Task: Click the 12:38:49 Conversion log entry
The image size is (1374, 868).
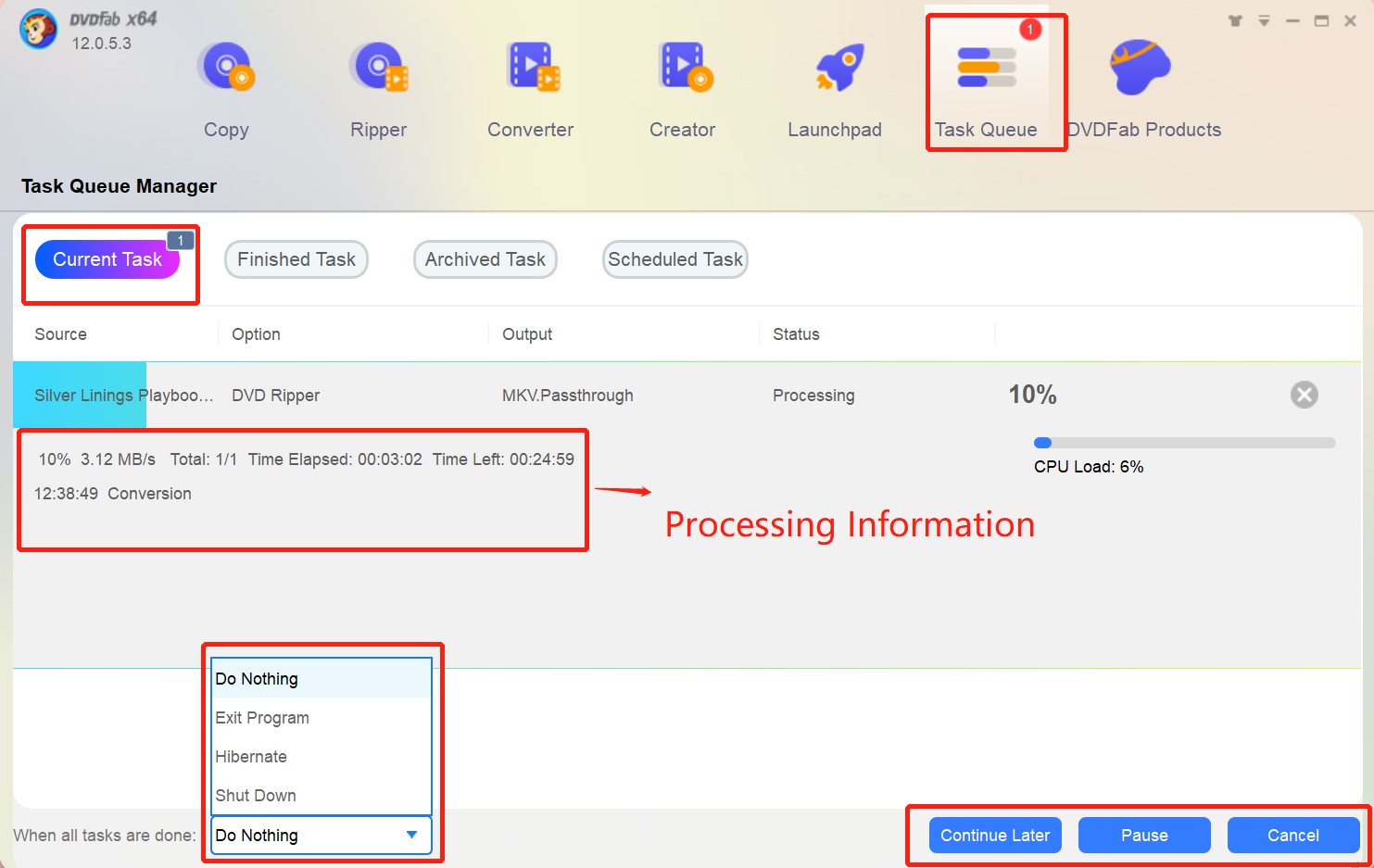Action: tap(113, 494)
